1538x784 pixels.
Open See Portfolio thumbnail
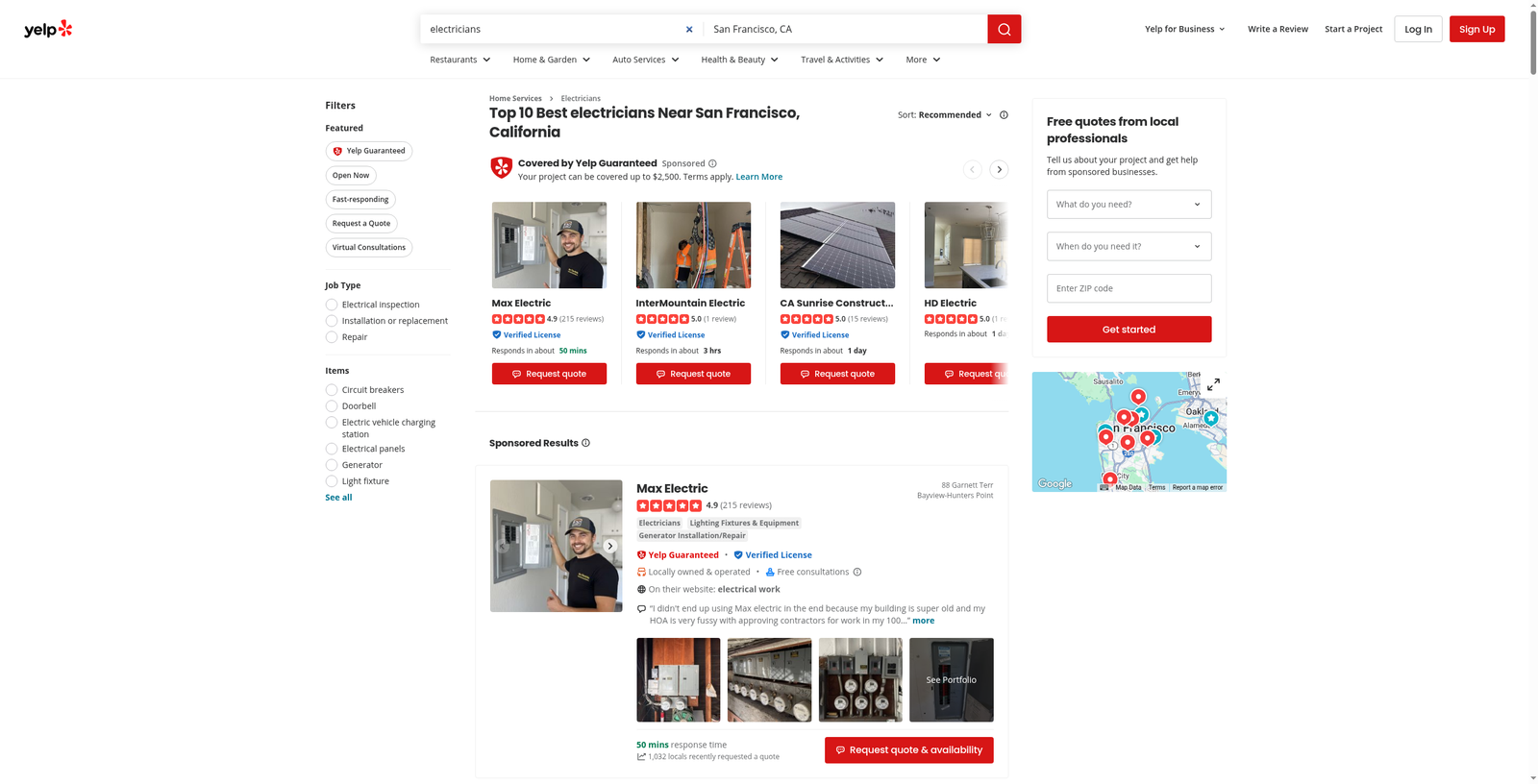point(951,680)
